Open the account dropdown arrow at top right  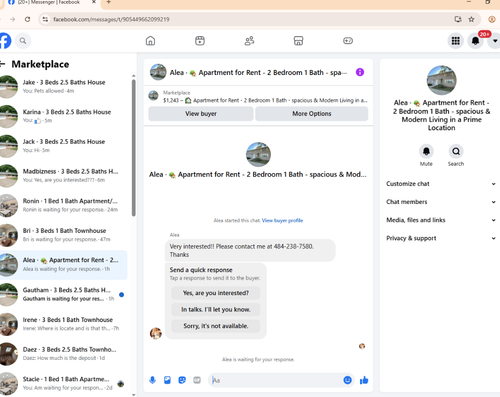point(495,41)
